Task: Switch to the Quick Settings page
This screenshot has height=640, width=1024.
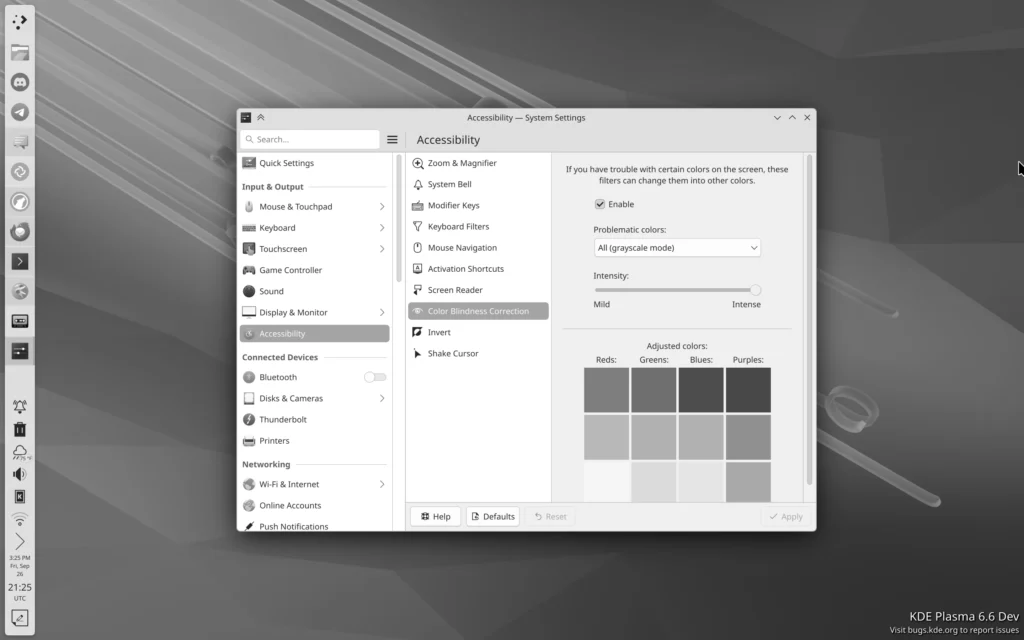Action: click(286, 163)
